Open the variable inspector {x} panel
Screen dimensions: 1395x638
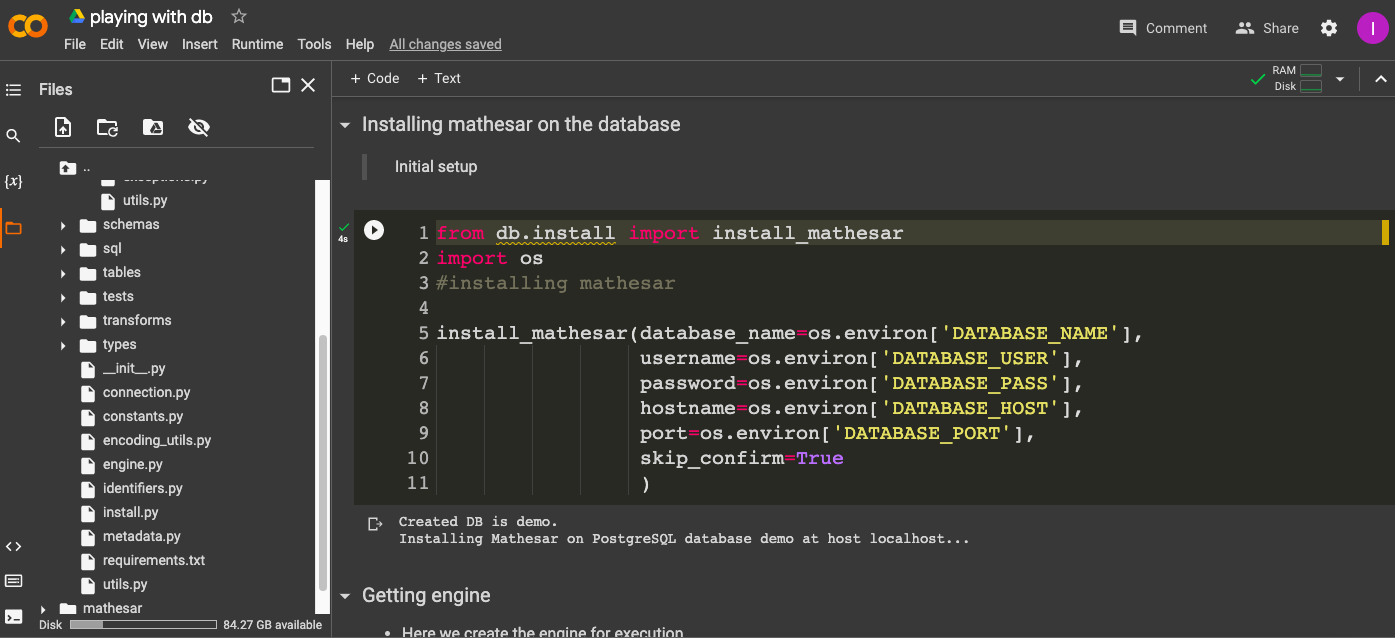(x=14, y=181)
